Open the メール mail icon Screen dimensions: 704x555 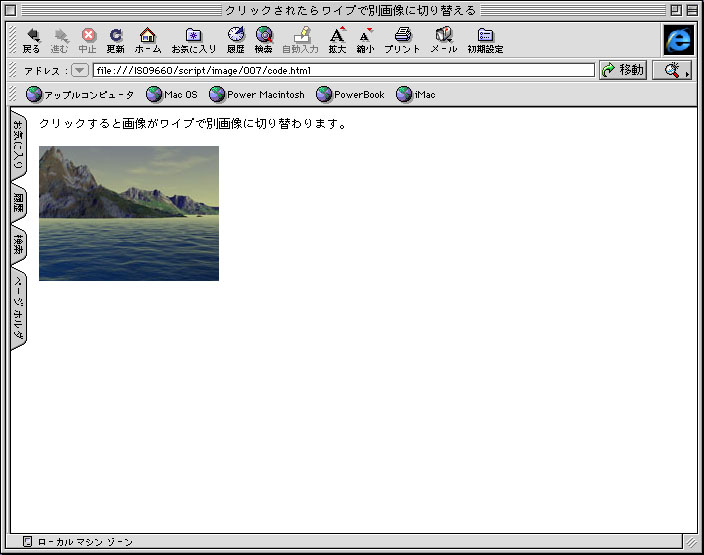(444, 40)
